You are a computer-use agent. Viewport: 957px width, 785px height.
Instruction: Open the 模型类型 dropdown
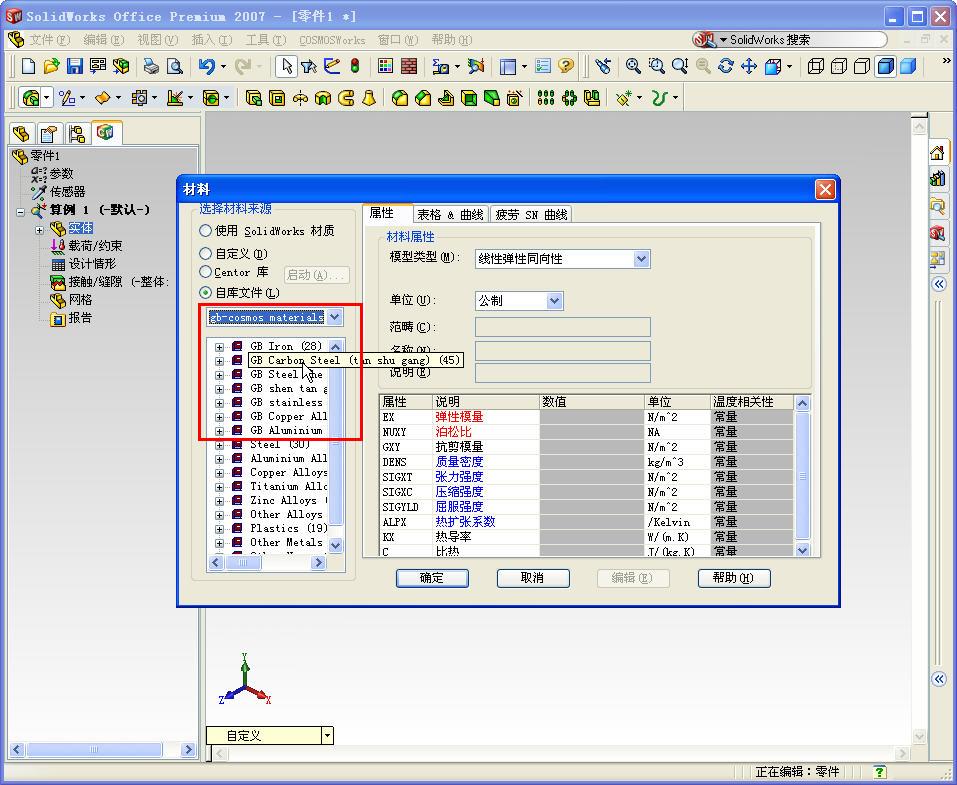coord(641,259)
